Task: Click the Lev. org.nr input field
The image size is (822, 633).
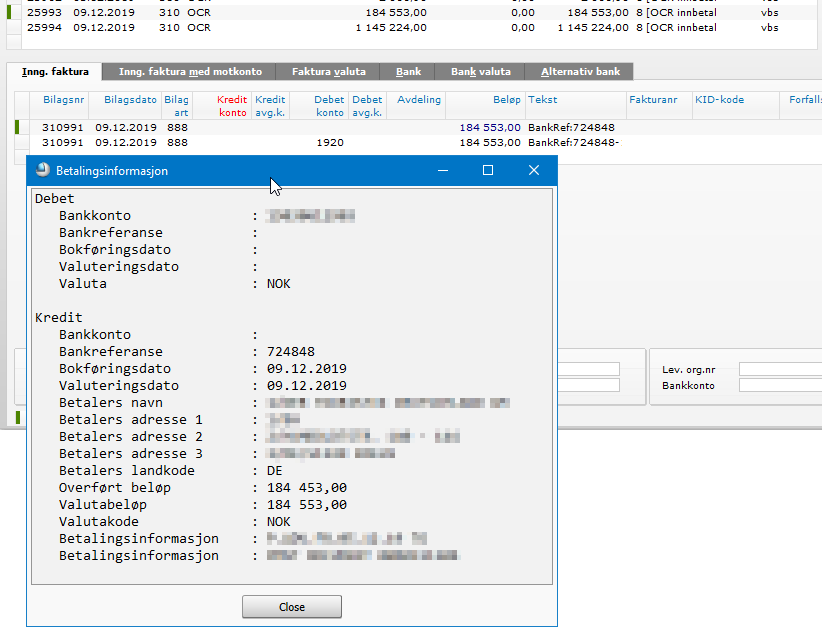Action: (x=781, y=369)
